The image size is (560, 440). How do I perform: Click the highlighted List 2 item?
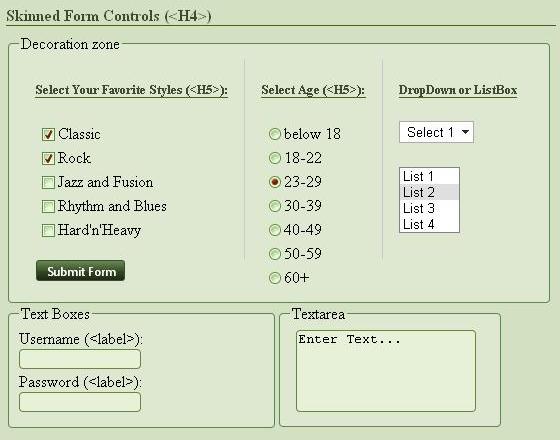(x=429, y=192)
